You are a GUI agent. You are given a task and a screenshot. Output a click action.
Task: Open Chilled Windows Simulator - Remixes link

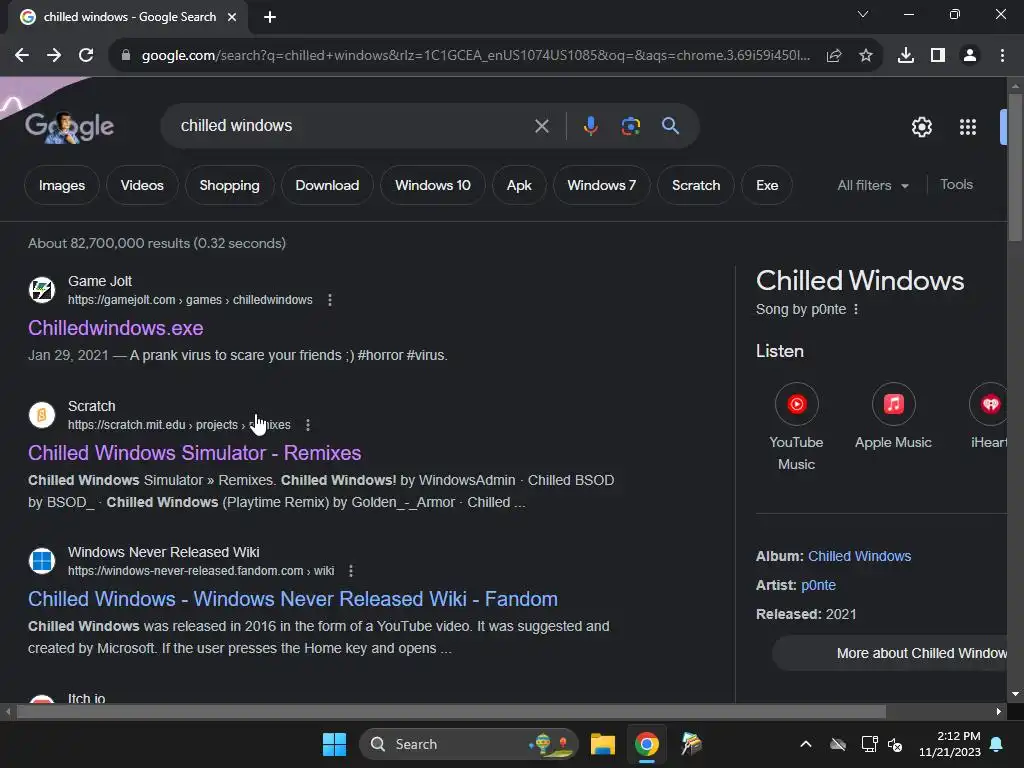[x=195, y=453]
